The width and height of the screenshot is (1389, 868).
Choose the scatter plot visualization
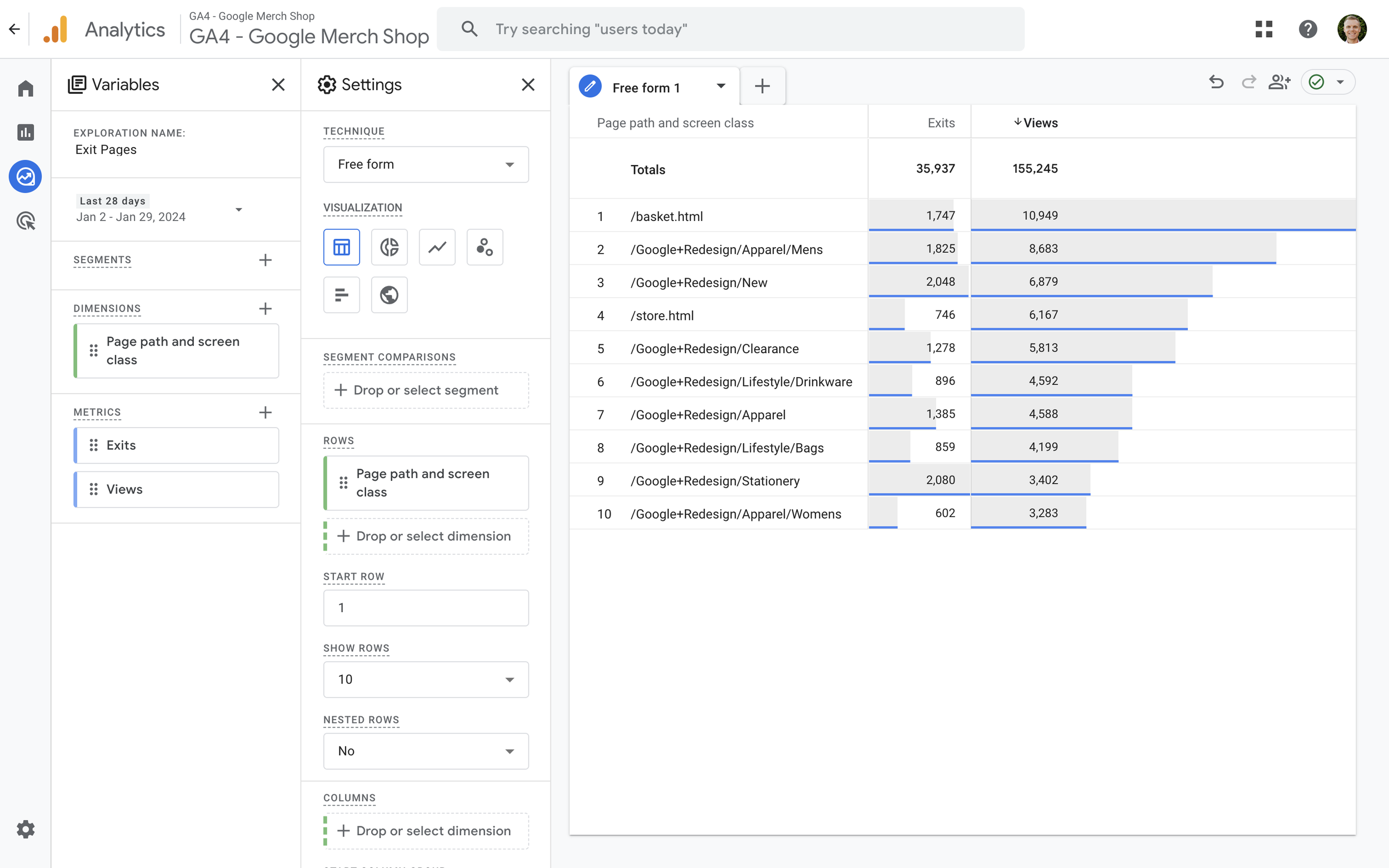(484, 247)
